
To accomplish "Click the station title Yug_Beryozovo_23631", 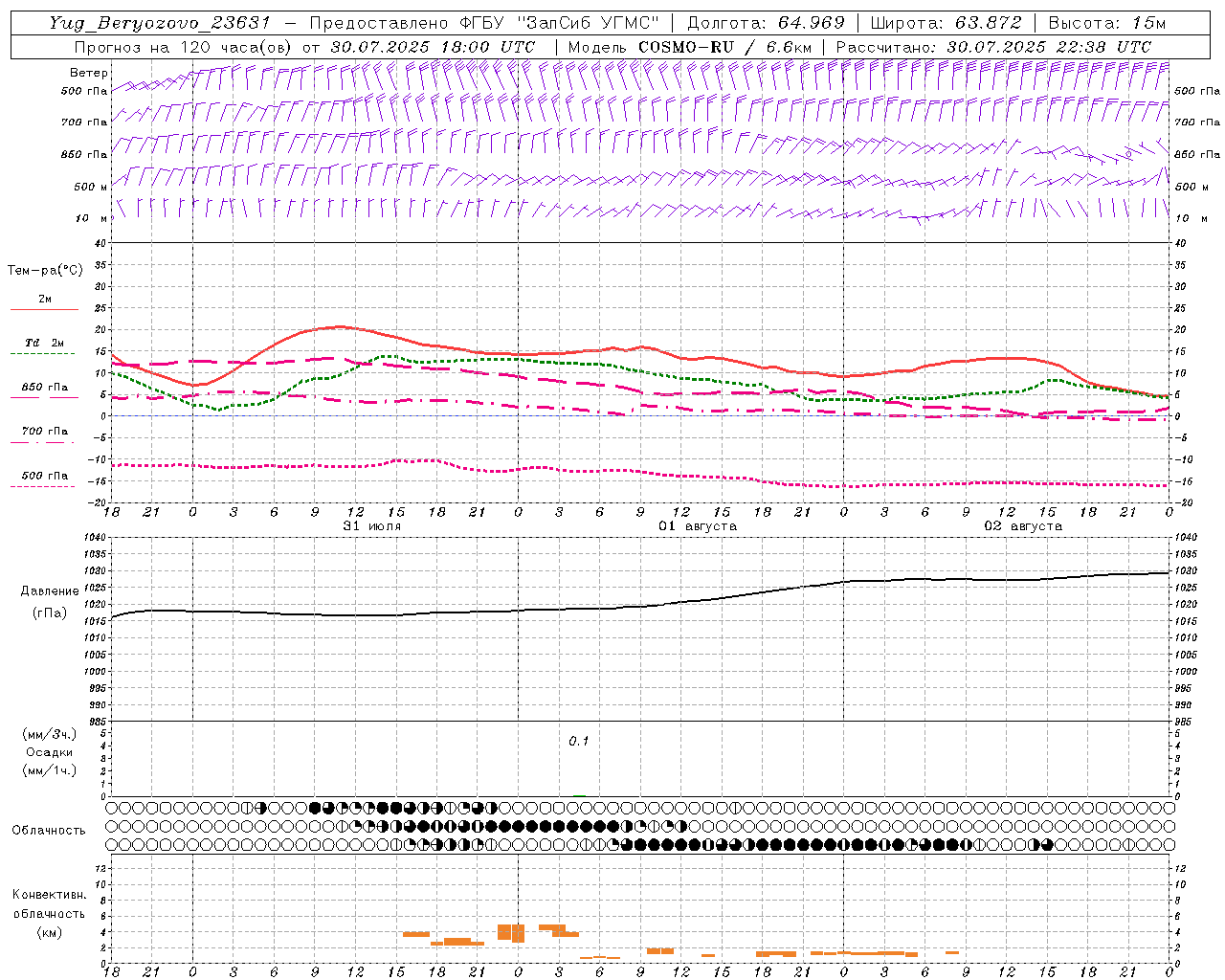I will [161, 23].
